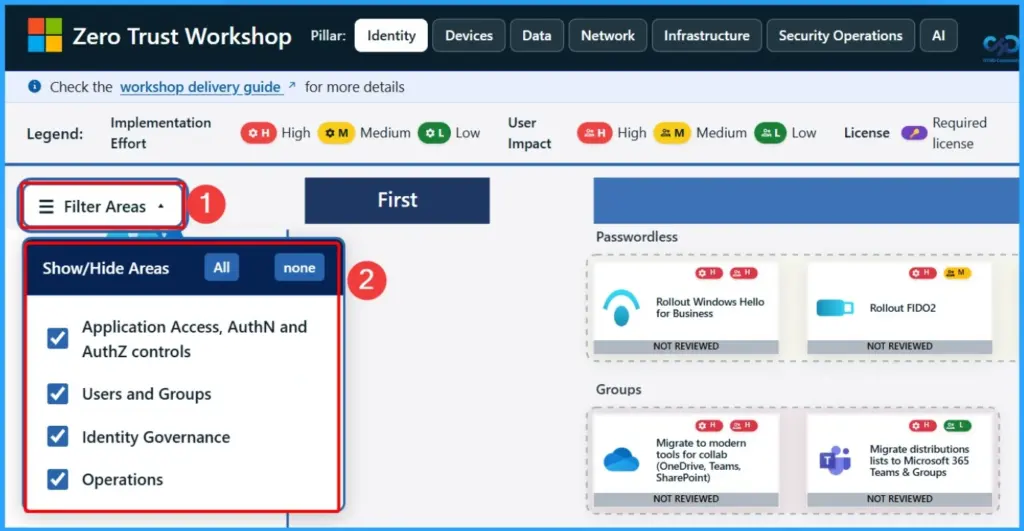1024x531 pixels.
Task: Select the Network pillar tab
Action: 608,36
